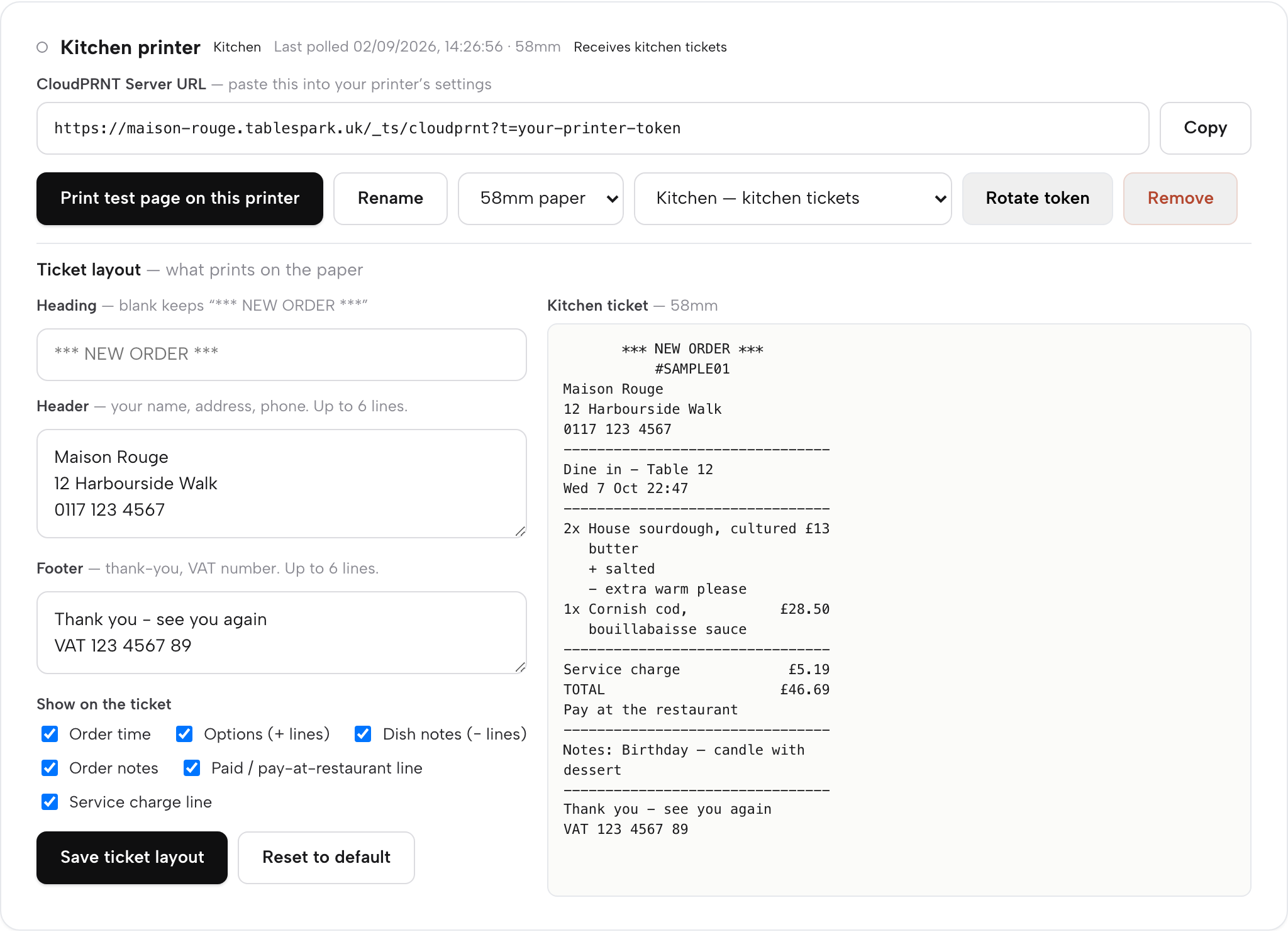The image size is (1288, 932).
Task: Open the Kitchen — kitchen tickets dropdown
Action: pyautogui.click(x=793, y=199)
